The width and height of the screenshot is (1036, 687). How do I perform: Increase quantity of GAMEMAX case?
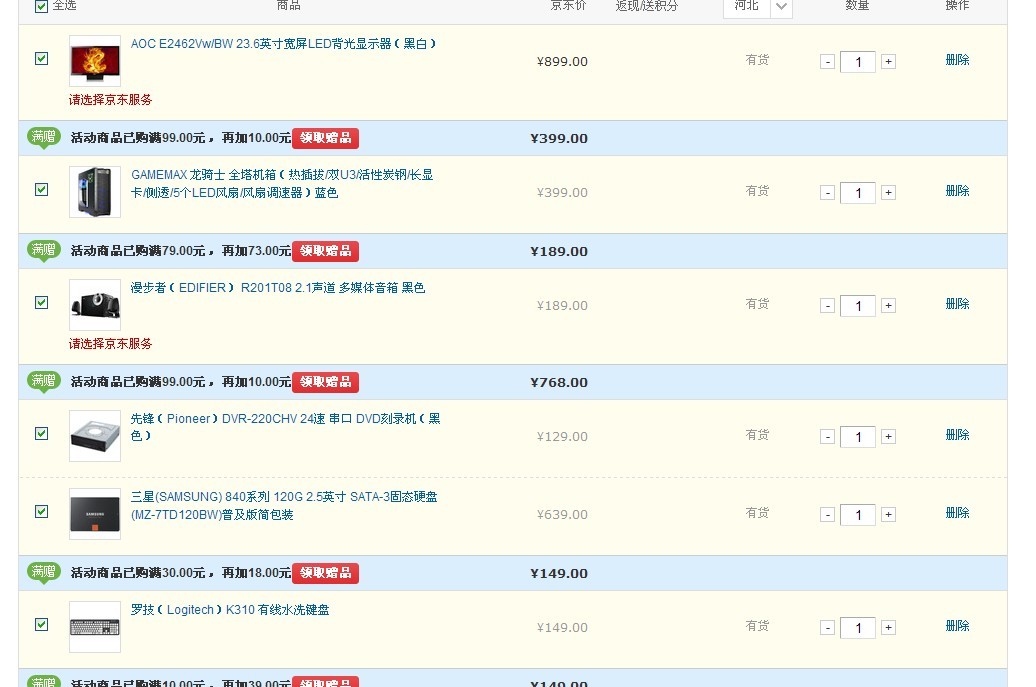(x=889, y=192)
